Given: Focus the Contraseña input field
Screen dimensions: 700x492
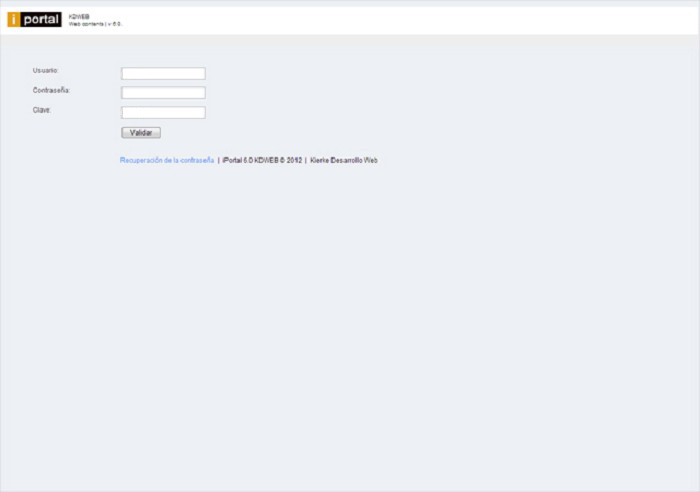Looking at the screenshot, I should coord(163,93).
